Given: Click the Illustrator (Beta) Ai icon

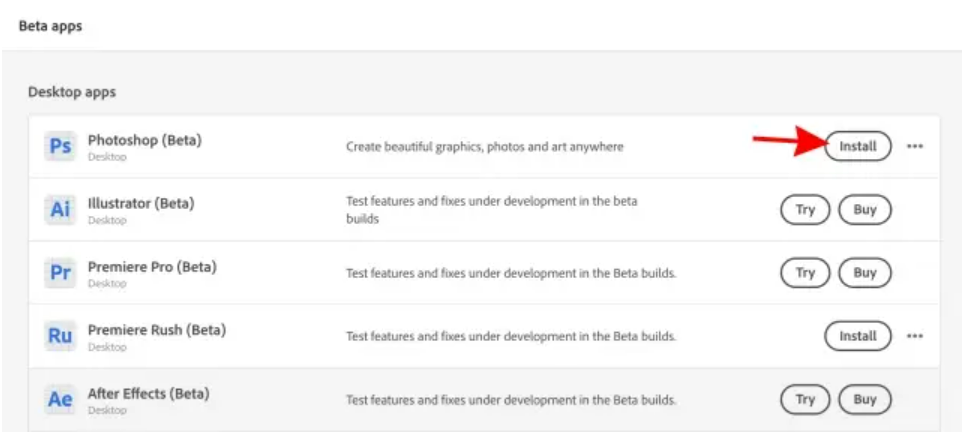Looking at the screenshot, I should [x=60, y=210].
